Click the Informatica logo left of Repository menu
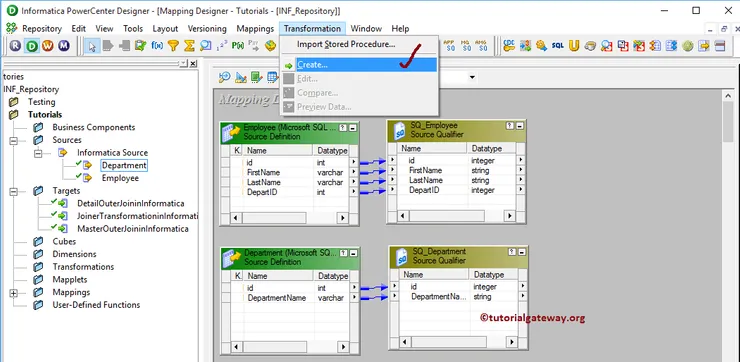 (11, 28)
